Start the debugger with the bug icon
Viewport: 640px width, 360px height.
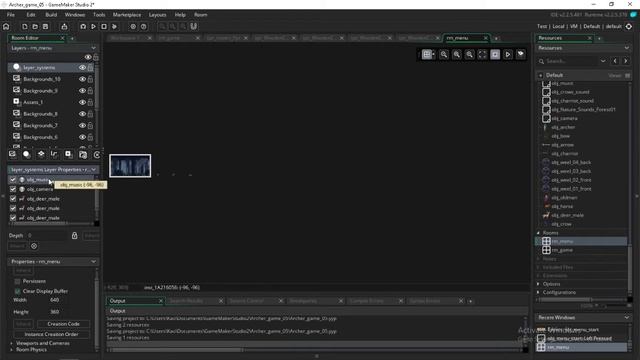[83, 27]
